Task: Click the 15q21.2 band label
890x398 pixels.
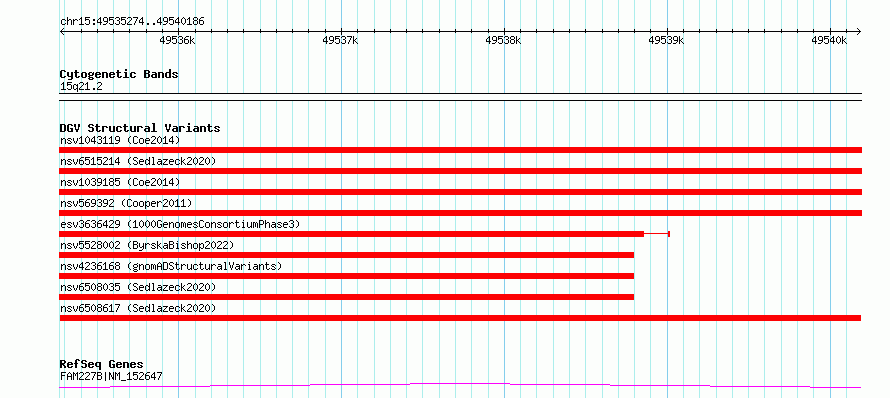Action: (81, 87)
